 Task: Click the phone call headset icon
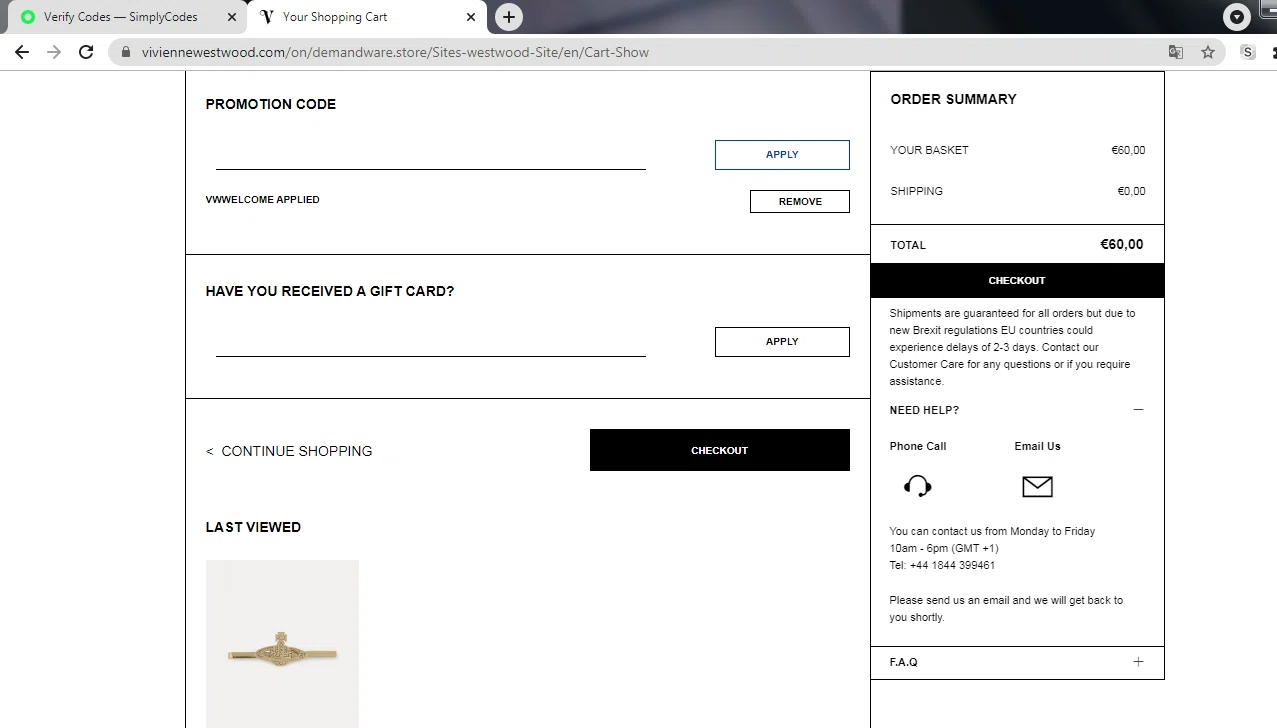tap(917, 486)
